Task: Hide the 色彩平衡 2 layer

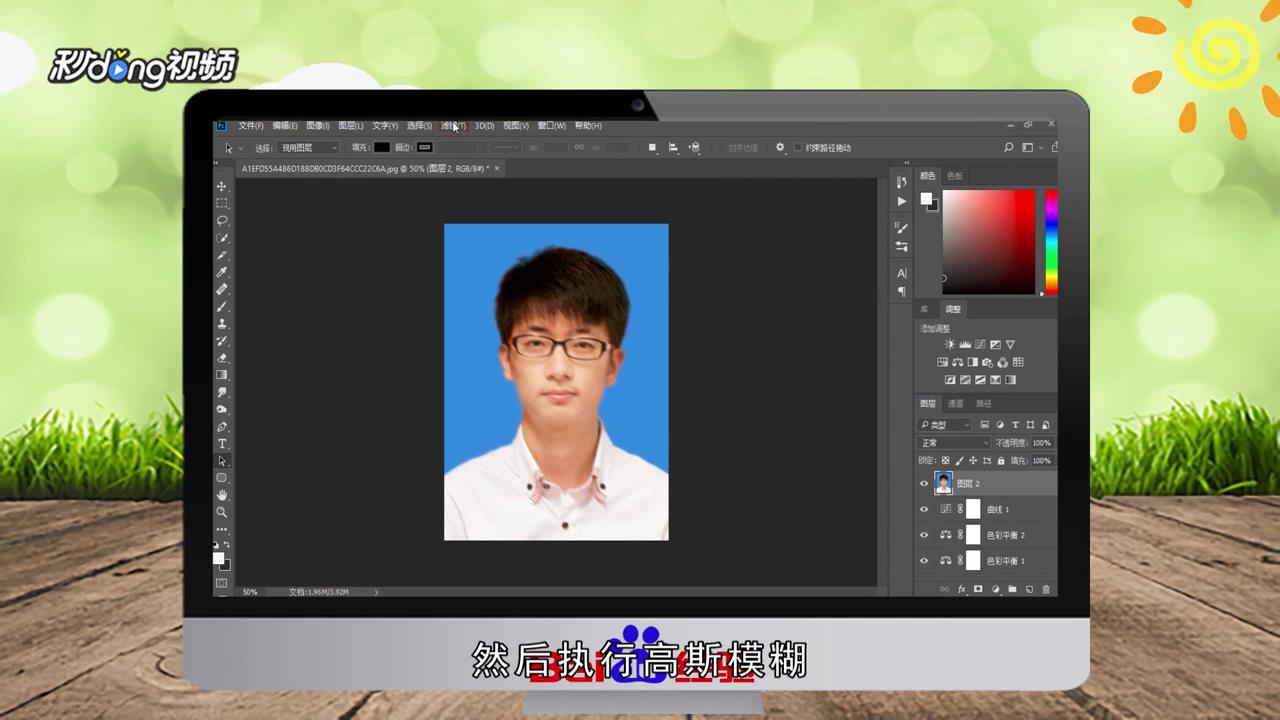Action: 924,535
